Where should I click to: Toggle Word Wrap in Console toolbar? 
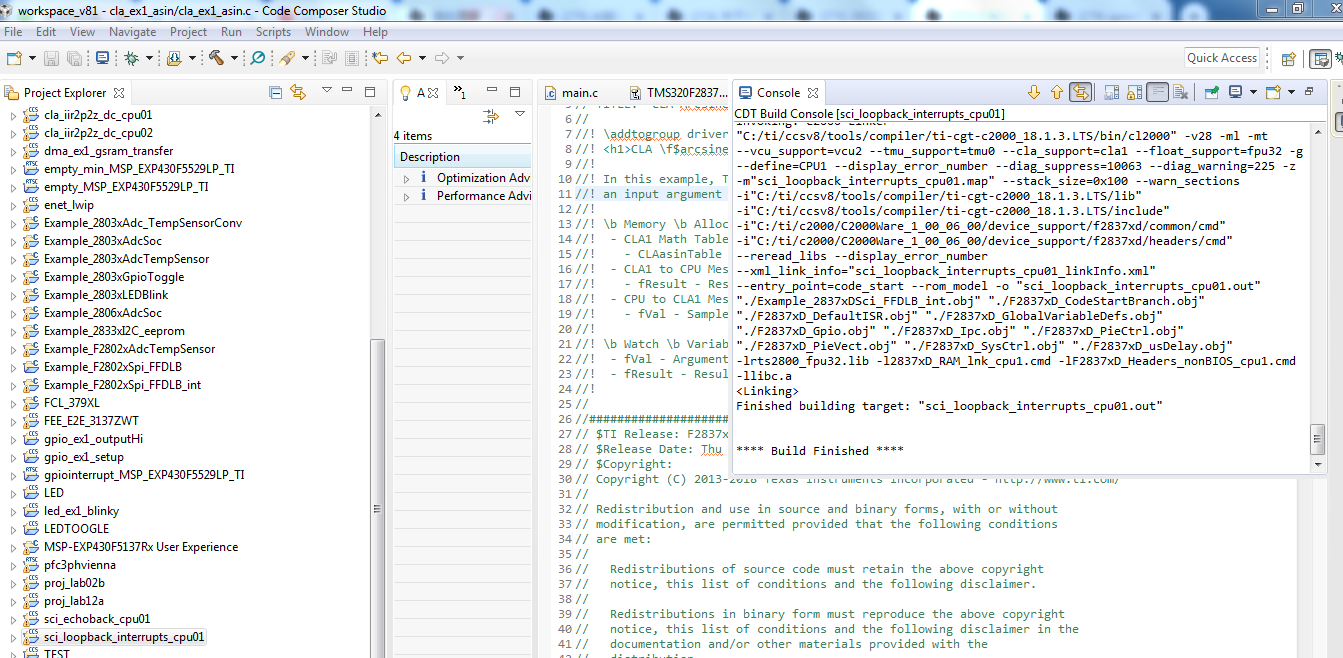(1157, 93)
